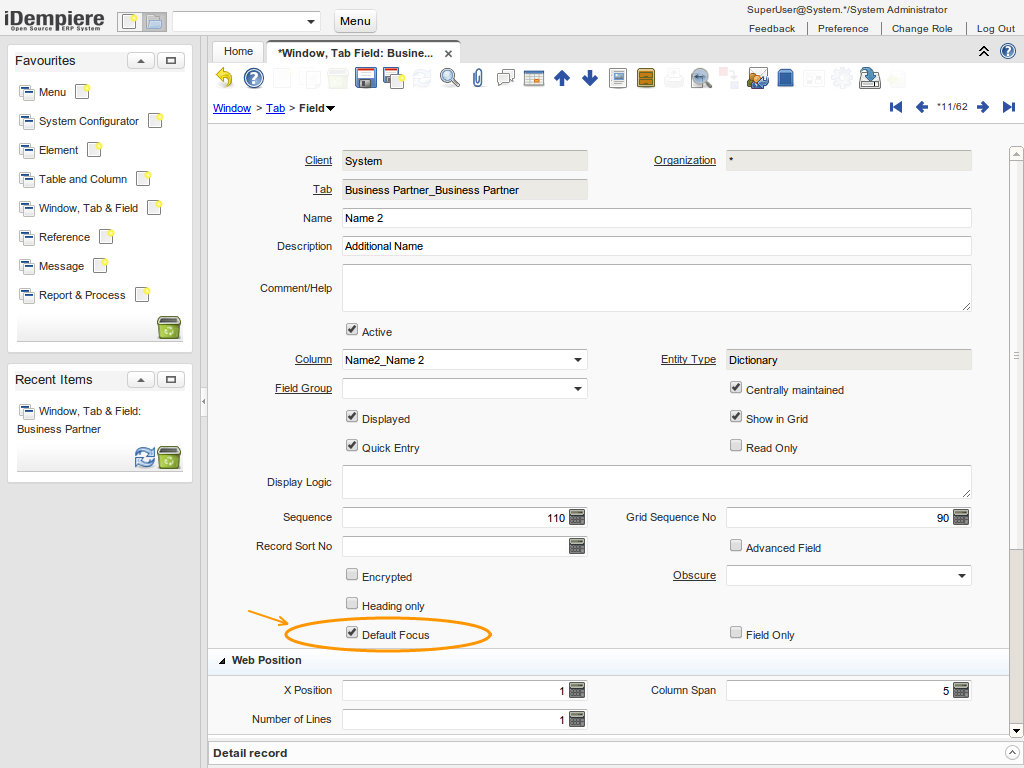Switch to grid view with the grid toggle icon

[x=534, y=78]
